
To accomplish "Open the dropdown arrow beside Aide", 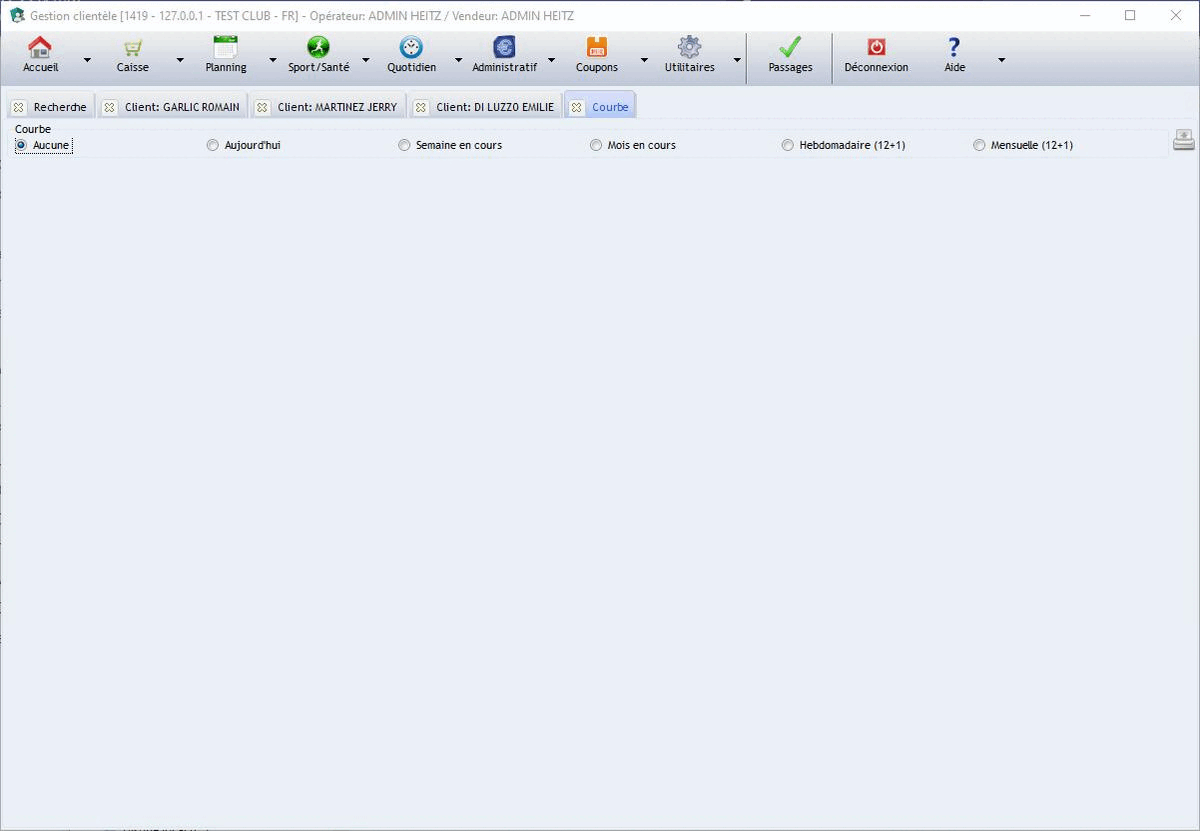I will tap(1001, 60).
